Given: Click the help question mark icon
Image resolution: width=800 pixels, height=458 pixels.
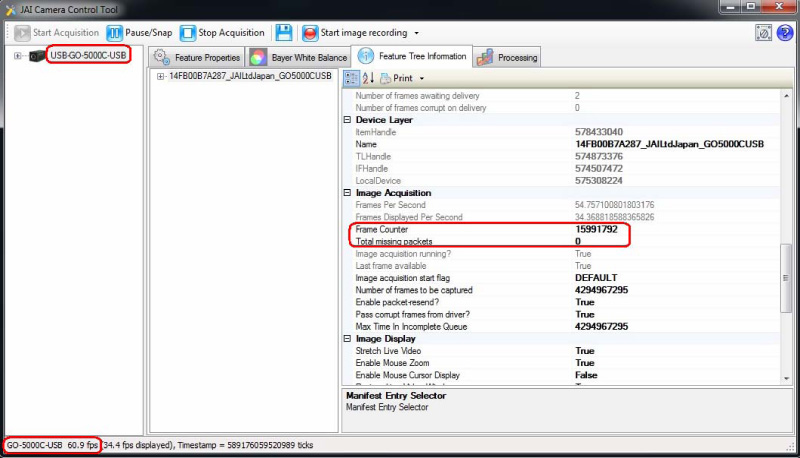Looking at the screenshot, I should pos(785,33).
